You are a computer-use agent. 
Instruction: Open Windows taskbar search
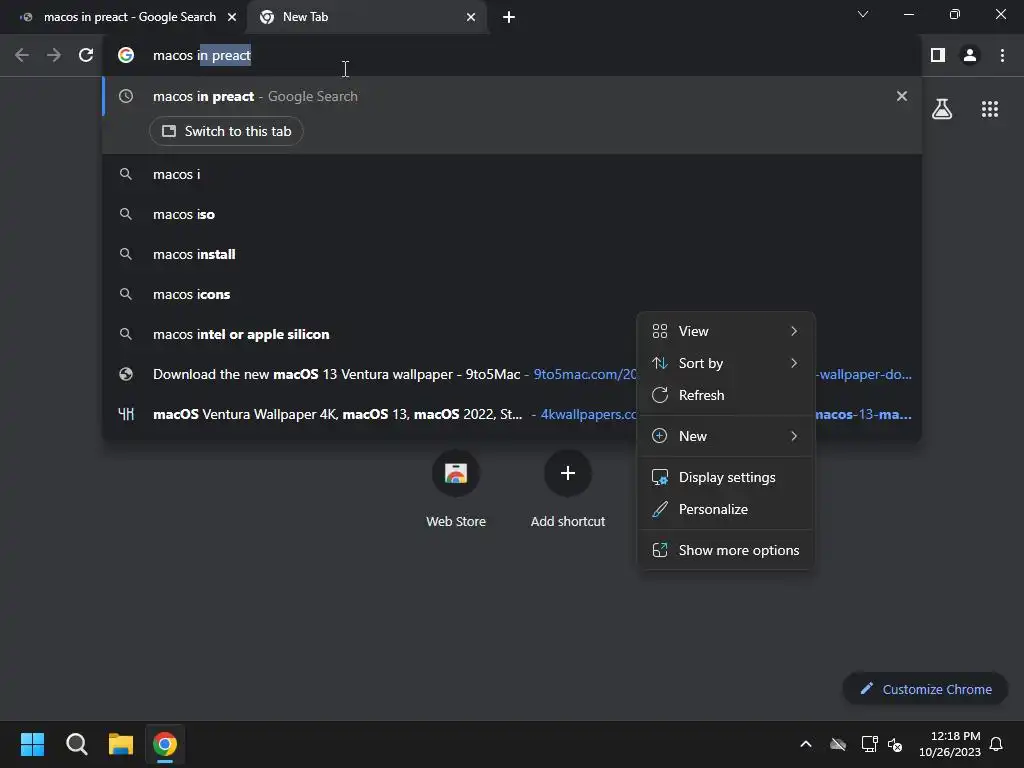[76, 744]
